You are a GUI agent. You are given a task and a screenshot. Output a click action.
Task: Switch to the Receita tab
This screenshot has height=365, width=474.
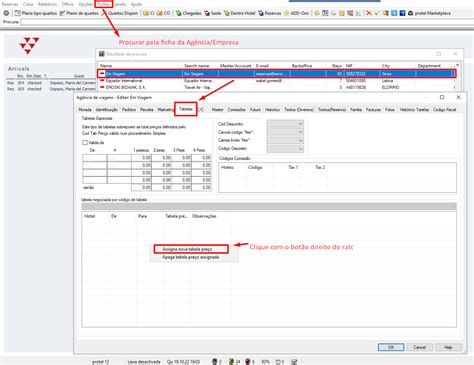(147, 109)
